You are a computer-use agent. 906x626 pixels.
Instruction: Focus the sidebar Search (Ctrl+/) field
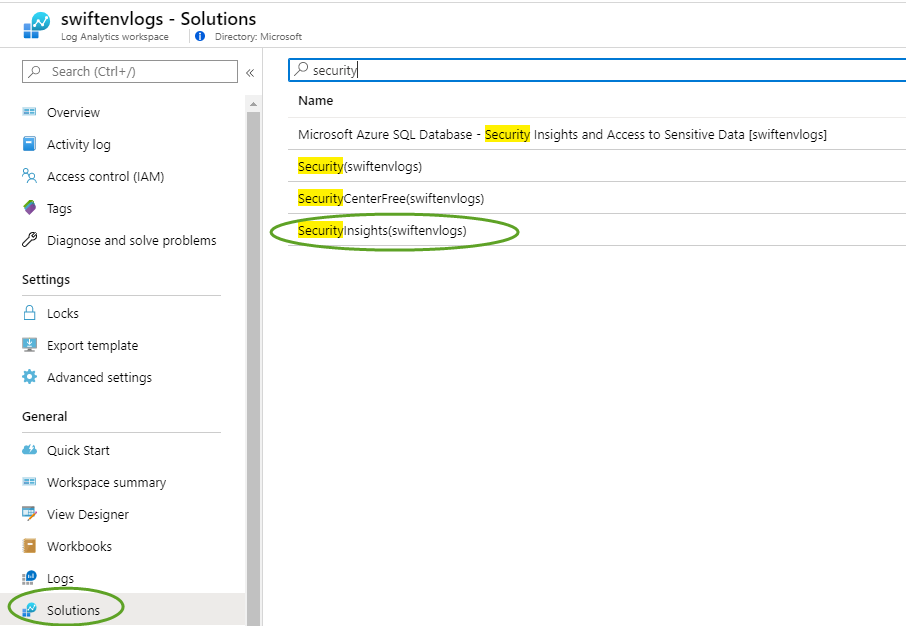coord(130,72)
